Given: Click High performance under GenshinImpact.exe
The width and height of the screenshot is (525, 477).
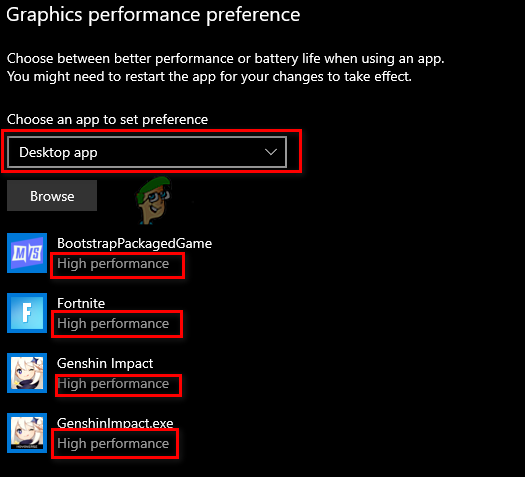Looking at the screenshot, I should [x=113, y=444].
